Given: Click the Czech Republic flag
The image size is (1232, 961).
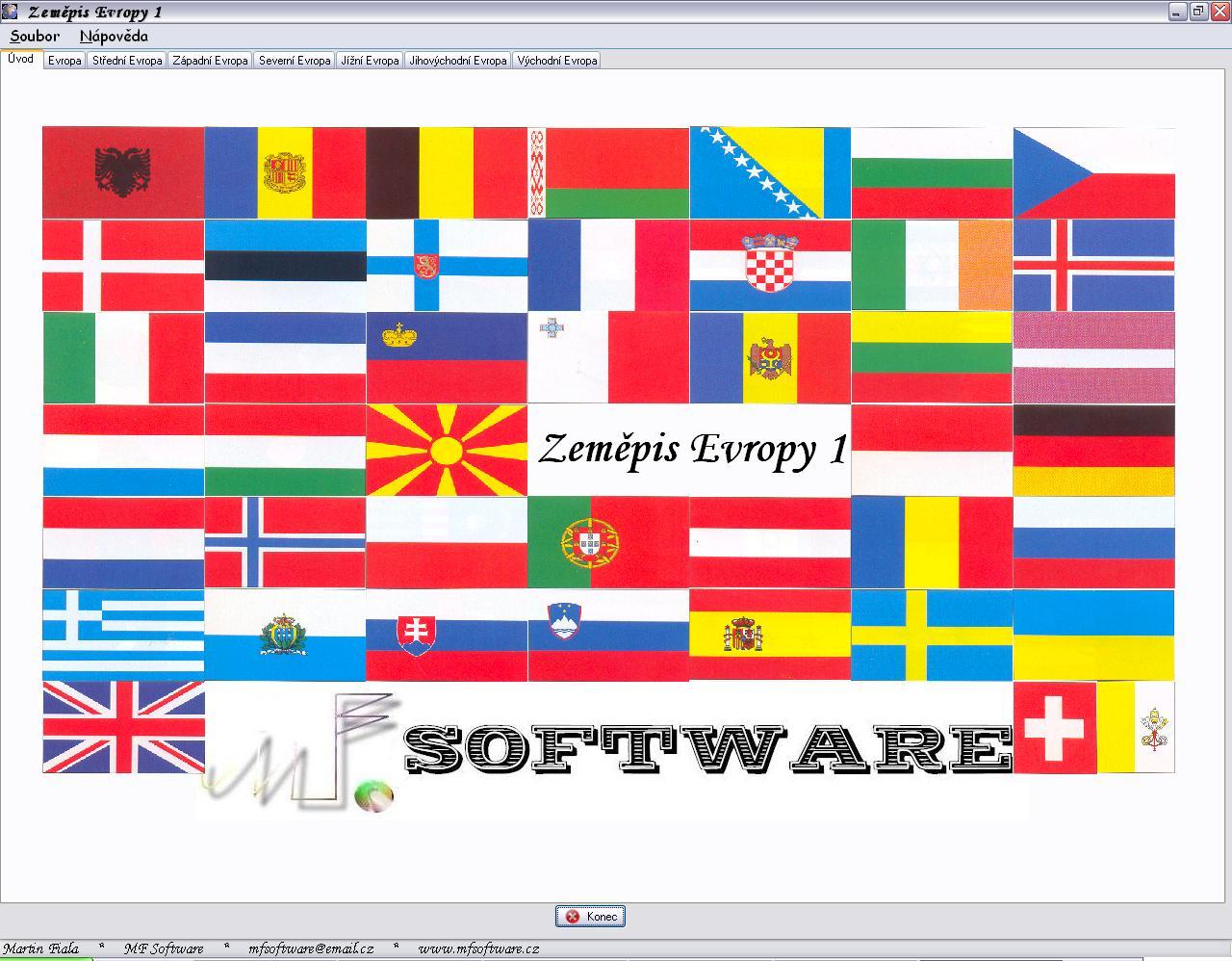Looking at the screenshot, I should pos(1093,173).
